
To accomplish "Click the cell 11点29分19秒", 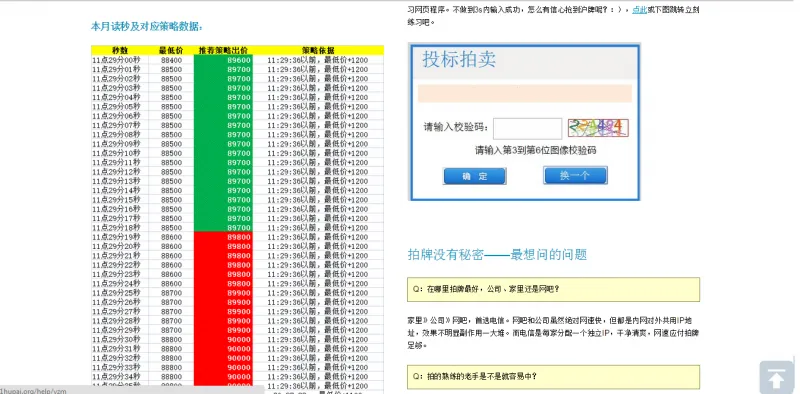I will (120, 237).
